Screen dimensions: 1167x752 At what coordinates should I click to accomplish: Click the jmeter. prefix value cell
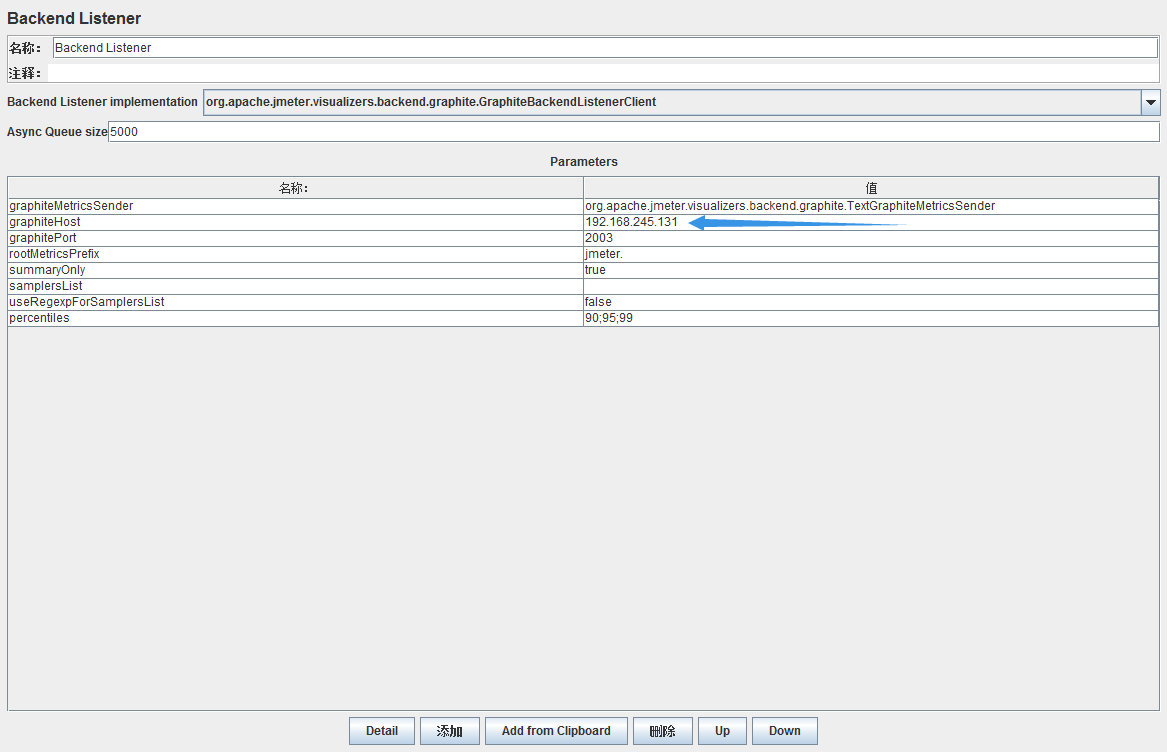click(x=871, y=254)
